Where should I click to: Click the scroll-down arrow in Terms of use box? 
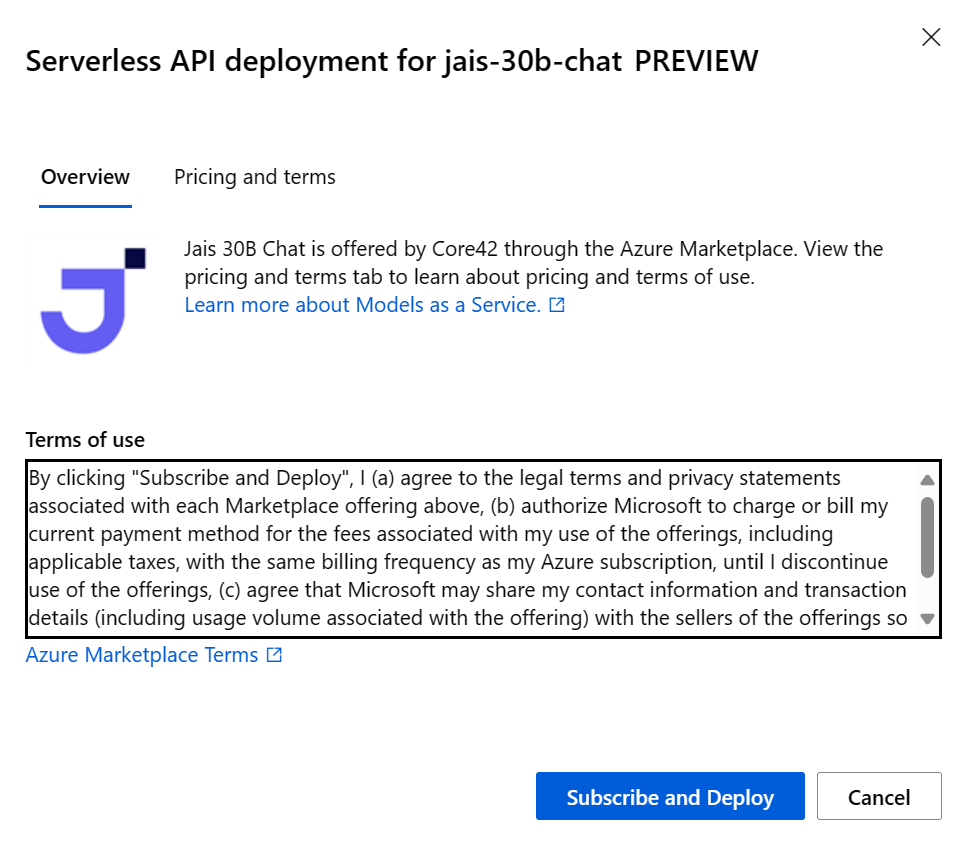point(927,619)
